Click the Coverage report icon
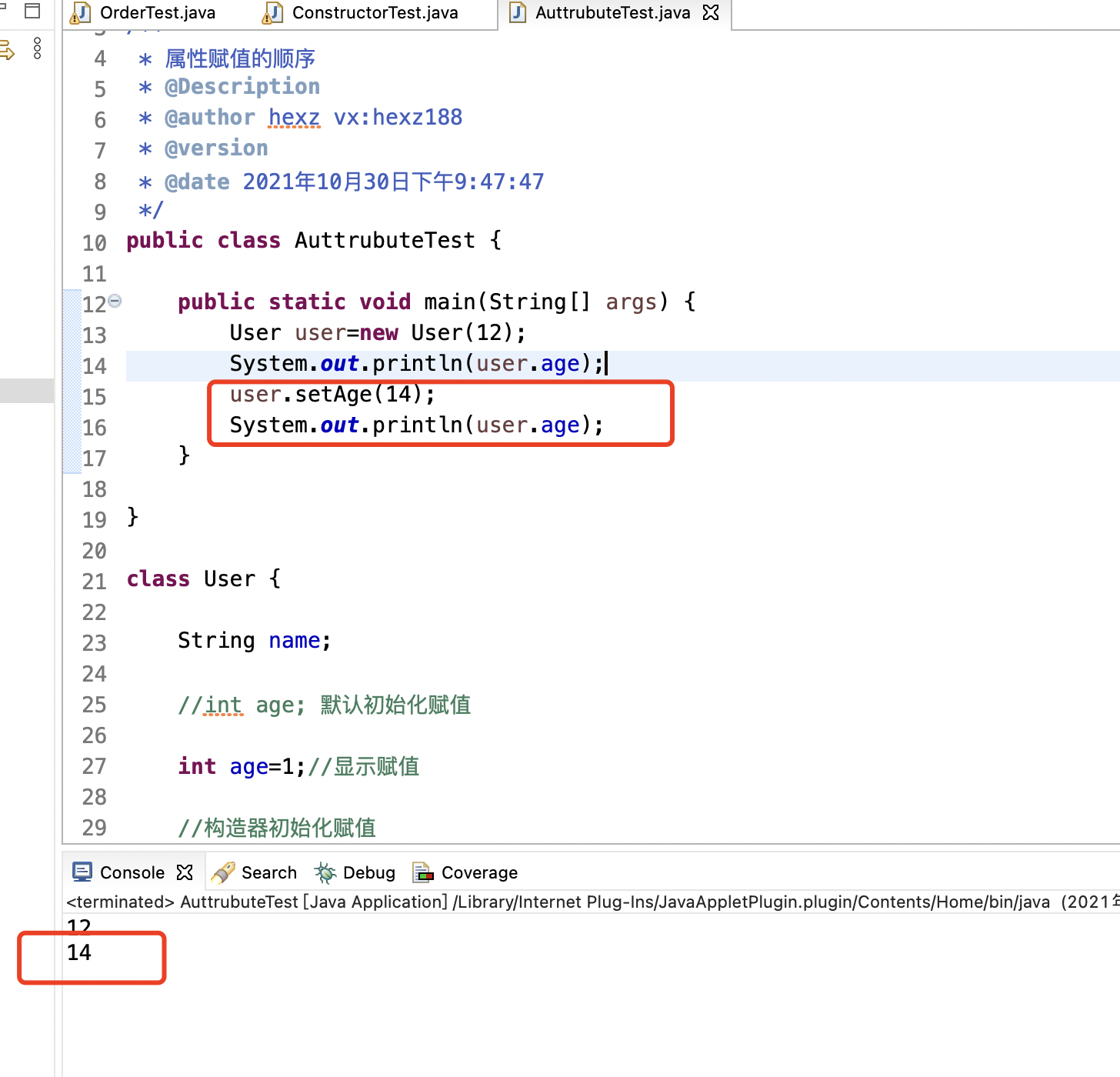This screenshot has width=1120, height=1077. 423,872
